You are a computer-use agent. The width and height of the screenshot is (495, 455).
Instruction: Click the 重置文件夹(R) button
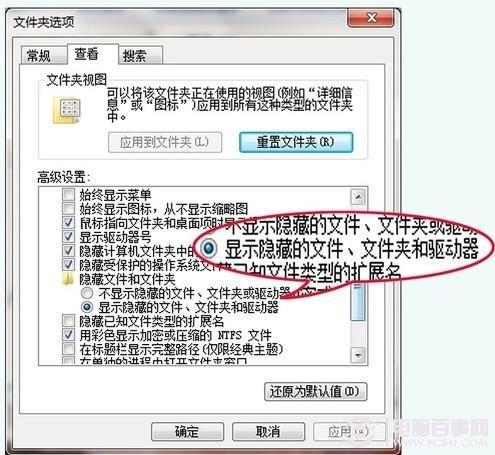point(296,142)
